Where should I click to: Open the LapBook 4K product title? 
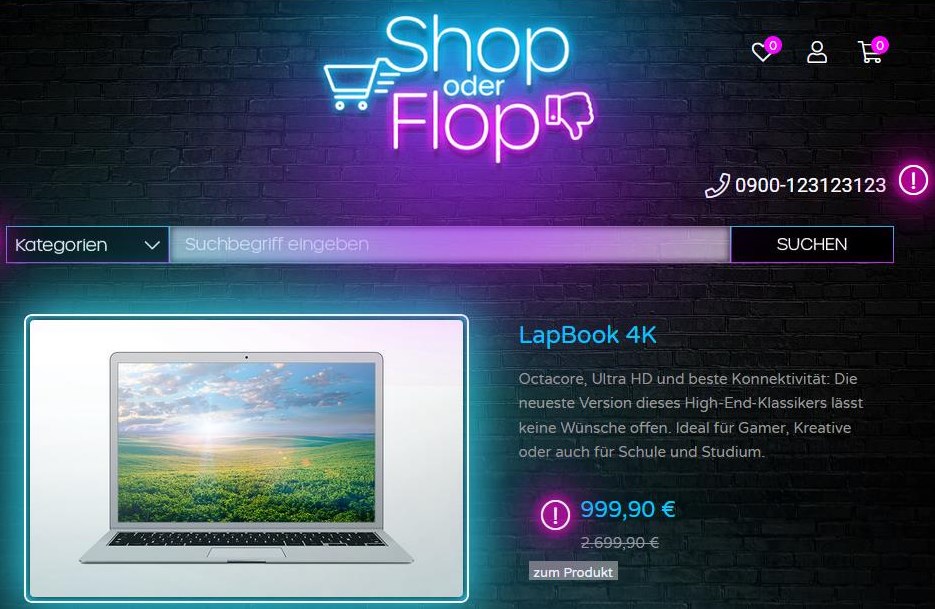coord(587,335)
